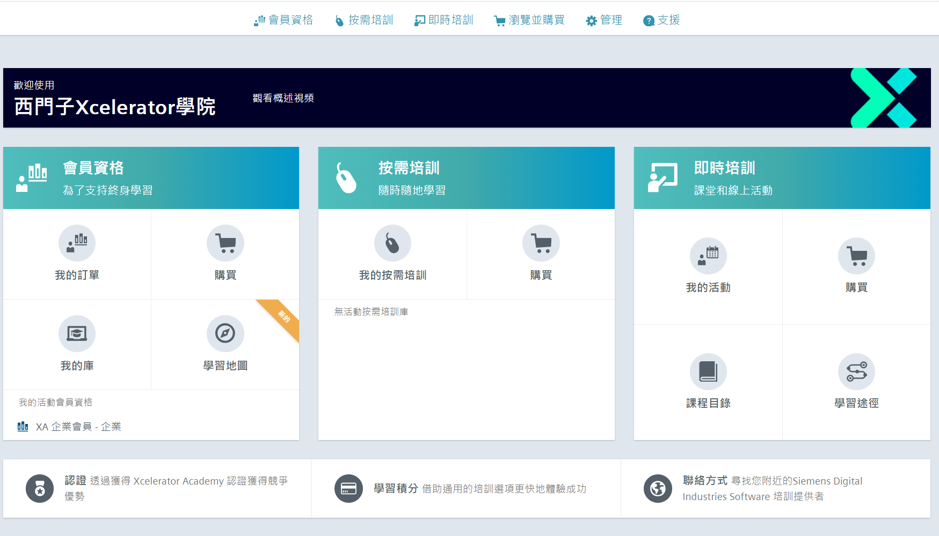This screenshot has height=536, width=939.
Task: Click the 西門子Xcelerator學院 title
Action: [115, 107]
